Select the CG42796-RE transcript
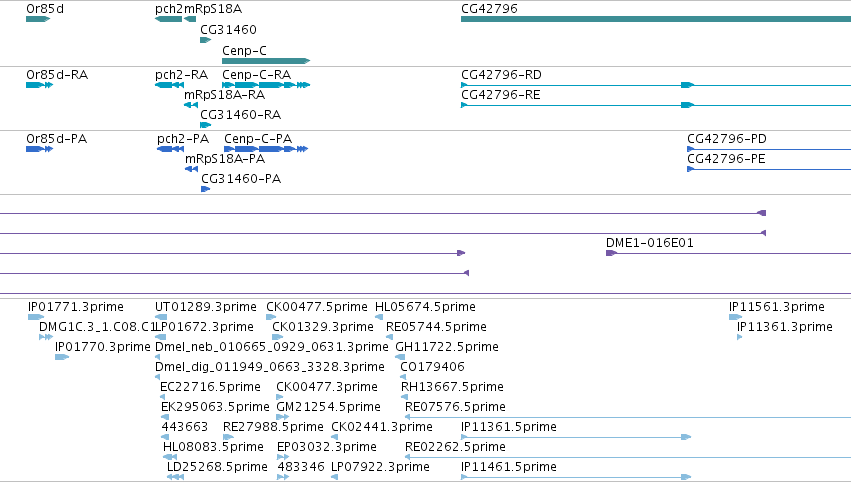The image size is (851, 482). coord(656,105)
